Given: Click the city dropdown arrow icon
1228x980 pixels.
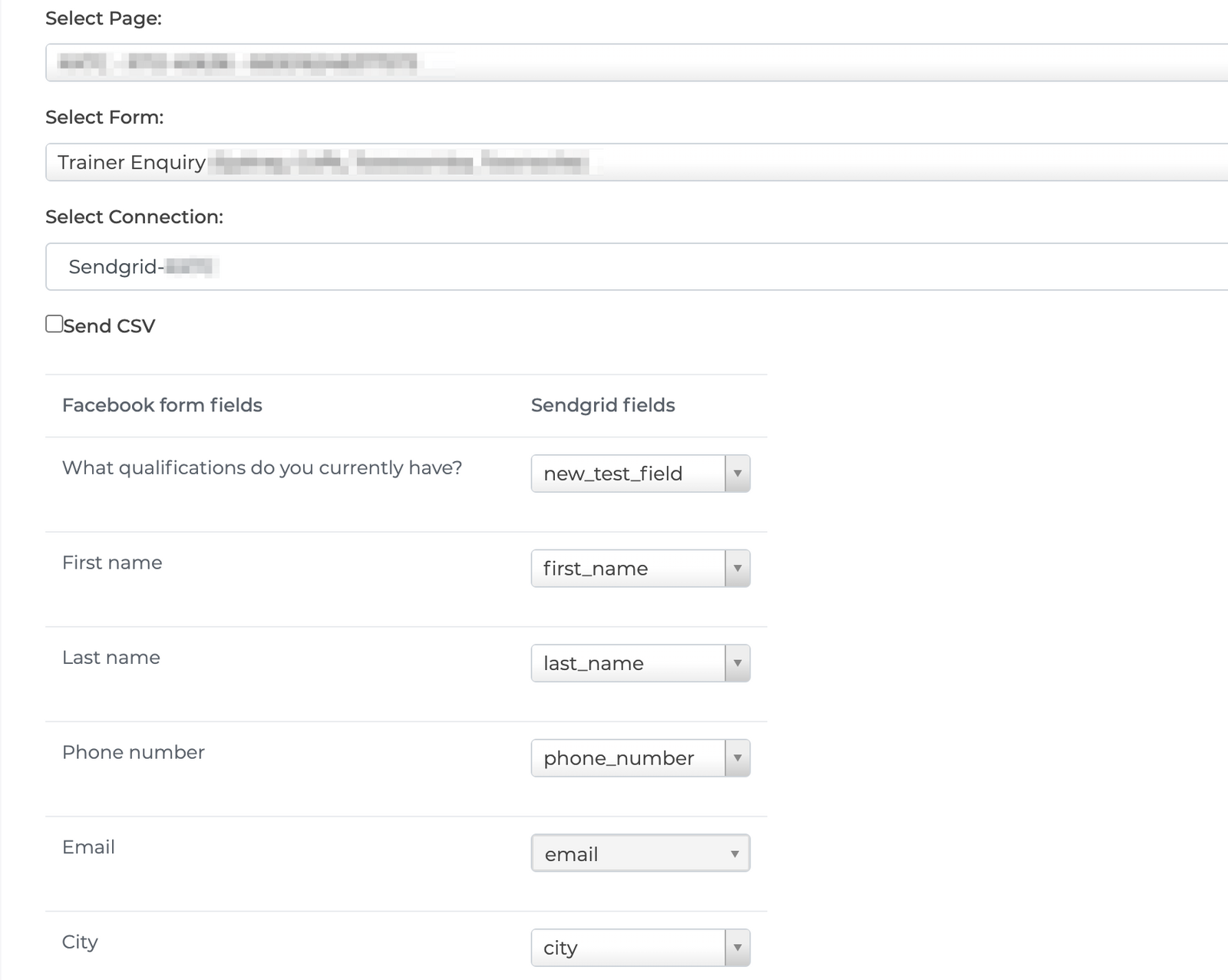Looking at the screenshot, I should [x=737, y=947].
